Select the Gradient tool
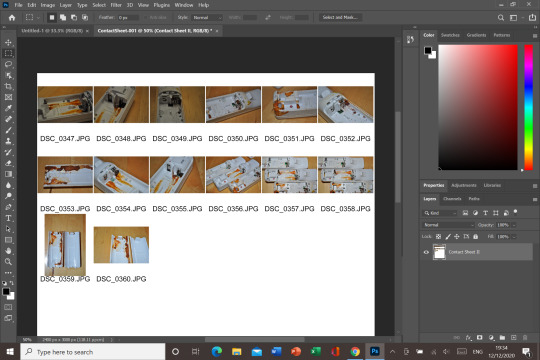Screen dimensions: 540x360 pos(8,174)
